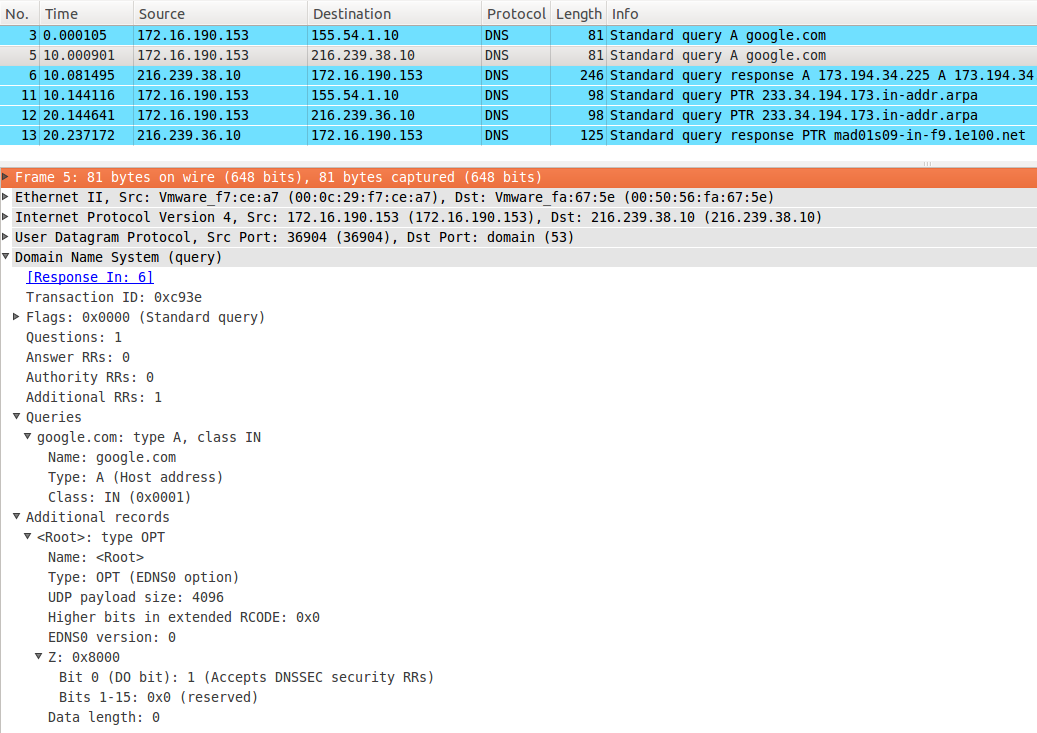This screenshot has height=733, width=1037.
Task: Select the Name: <Root> field
Action: [x=95, y=557]
